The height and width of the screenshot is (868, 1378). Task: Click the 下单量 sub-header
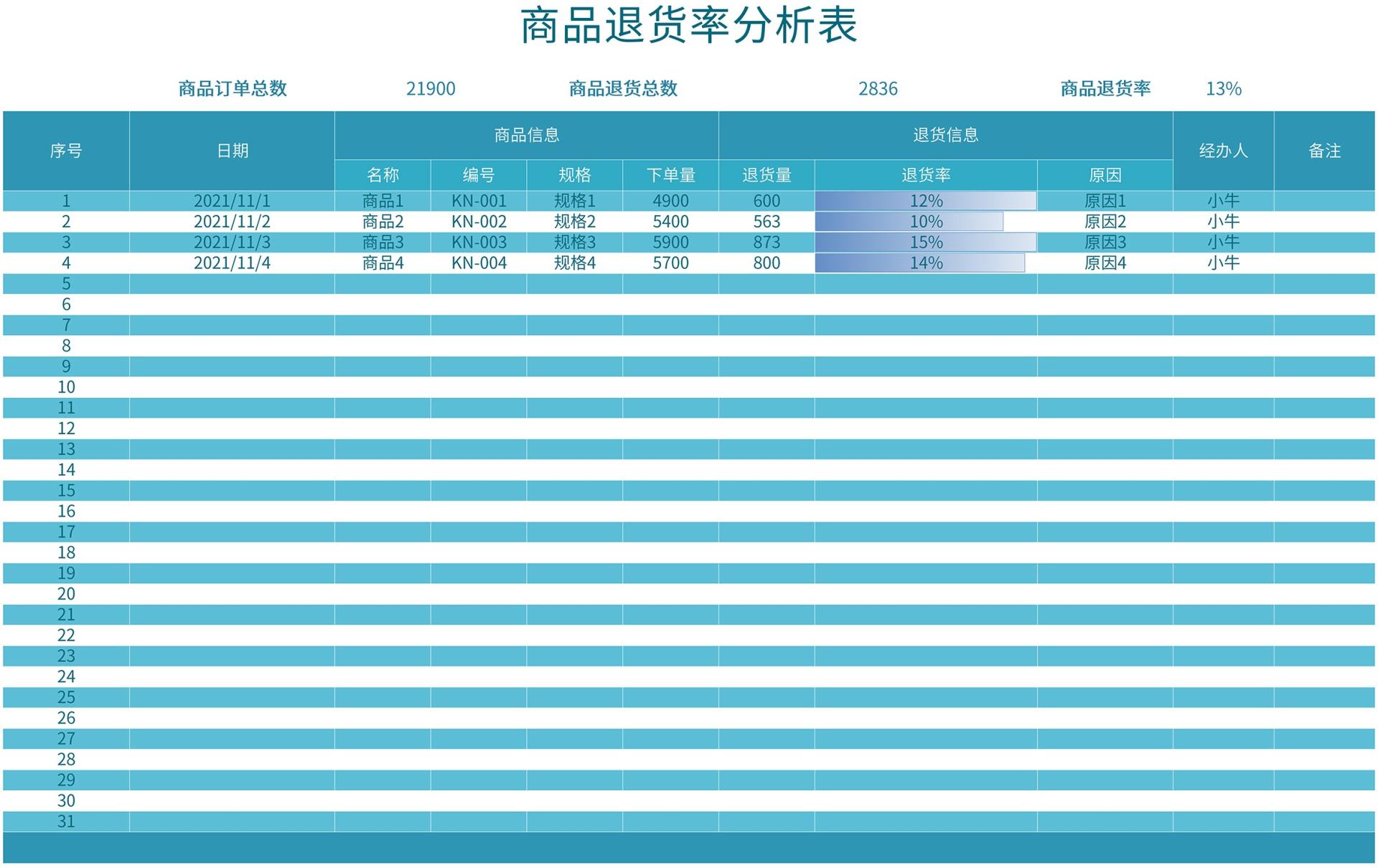tap(671, 175)
